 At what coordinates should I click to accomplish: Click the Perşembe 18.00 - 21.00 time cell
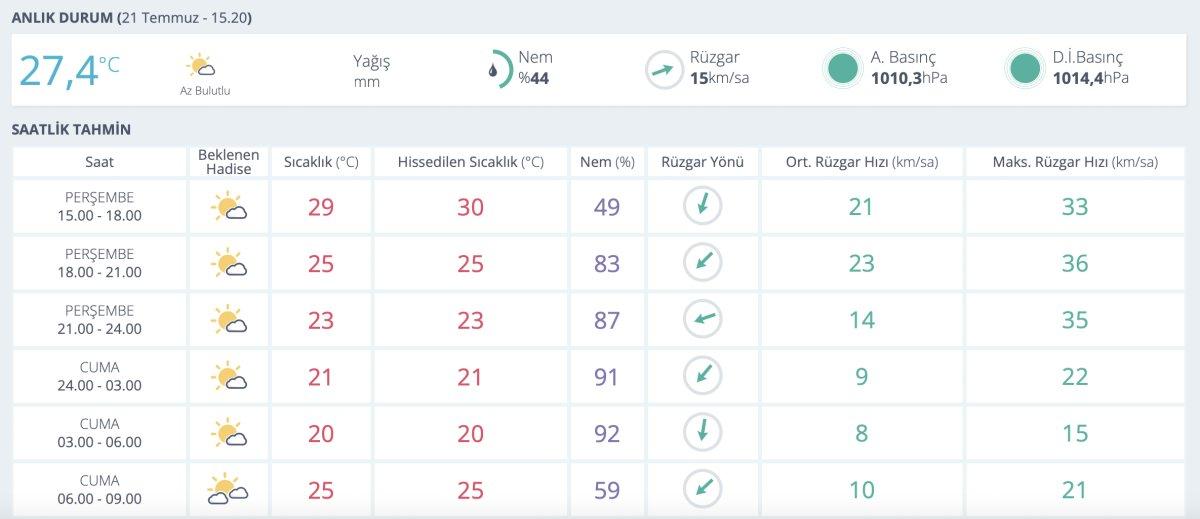coord(99,263)
